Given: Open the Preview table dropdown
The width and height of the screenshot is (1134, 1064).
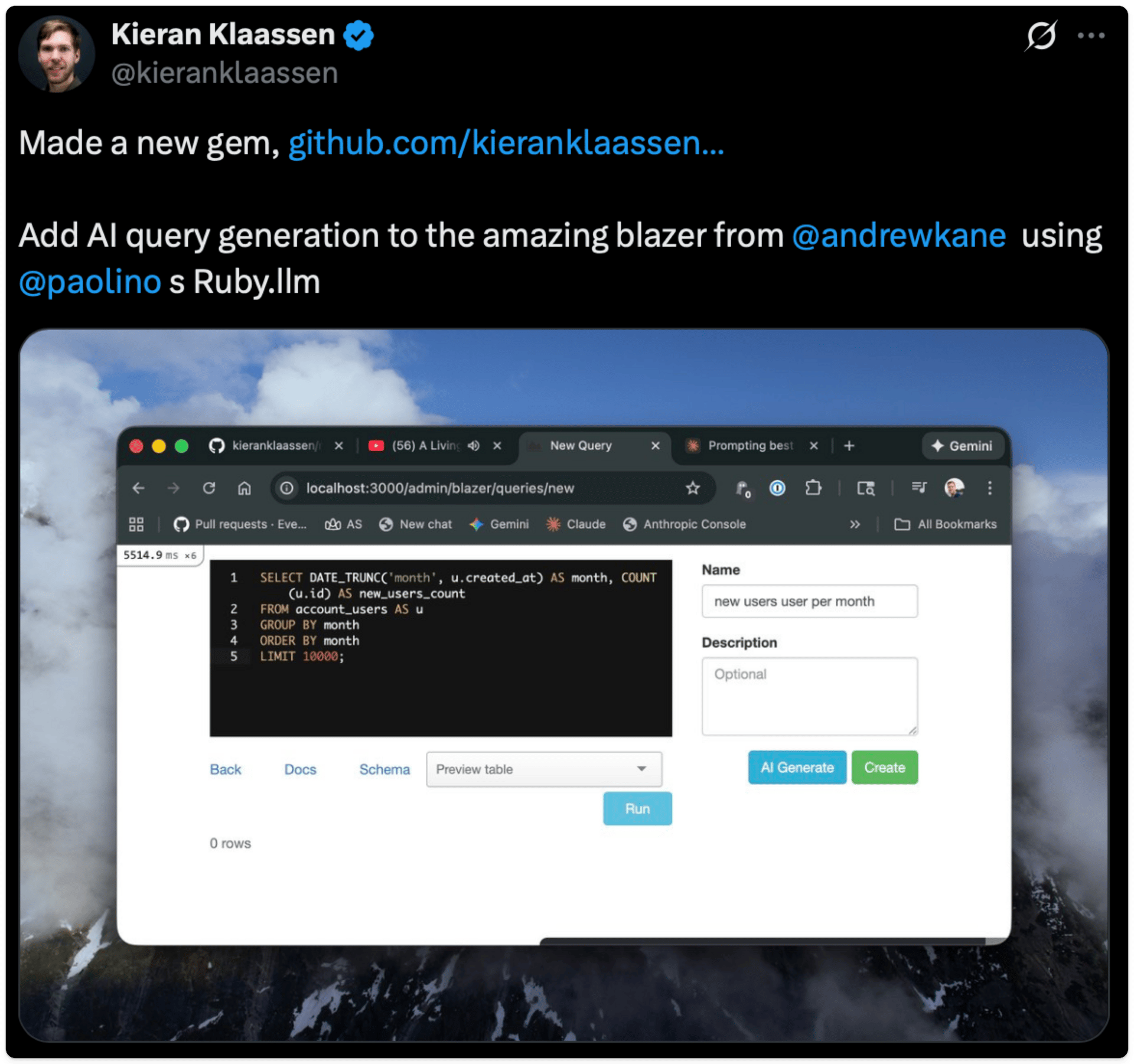Looking at the screenshot, I should [543, 769].
